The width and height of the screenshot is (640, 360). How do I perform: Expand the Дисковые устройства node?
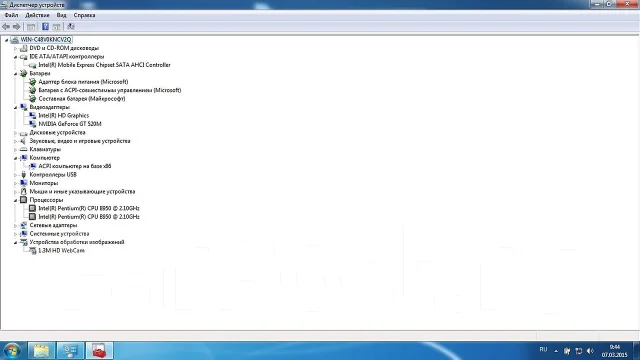tap(16, 133)
